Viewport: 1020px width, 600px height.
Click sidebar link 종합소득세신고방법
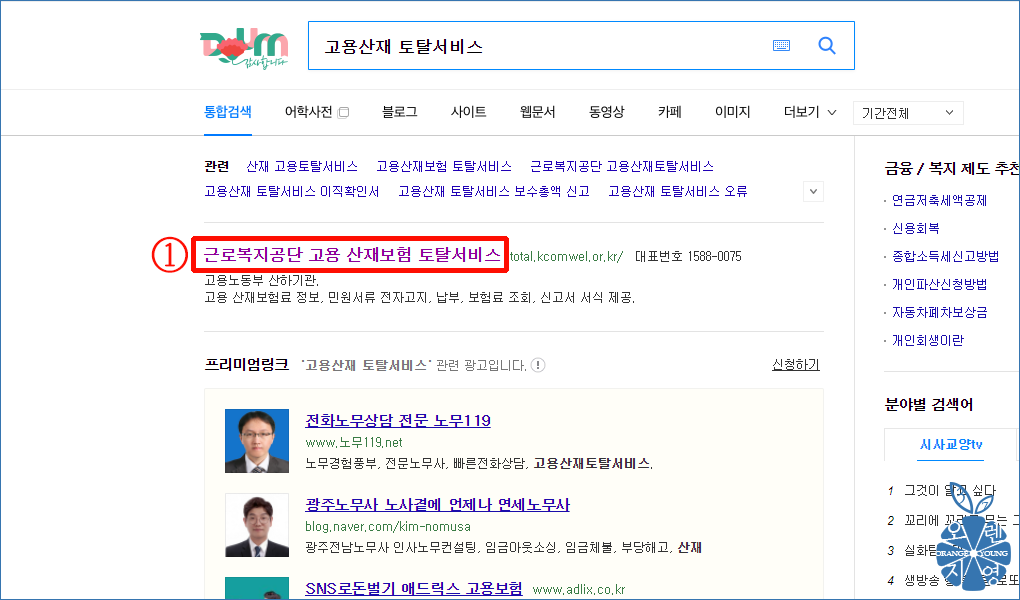pyautogui.click(x=945, y=256)
